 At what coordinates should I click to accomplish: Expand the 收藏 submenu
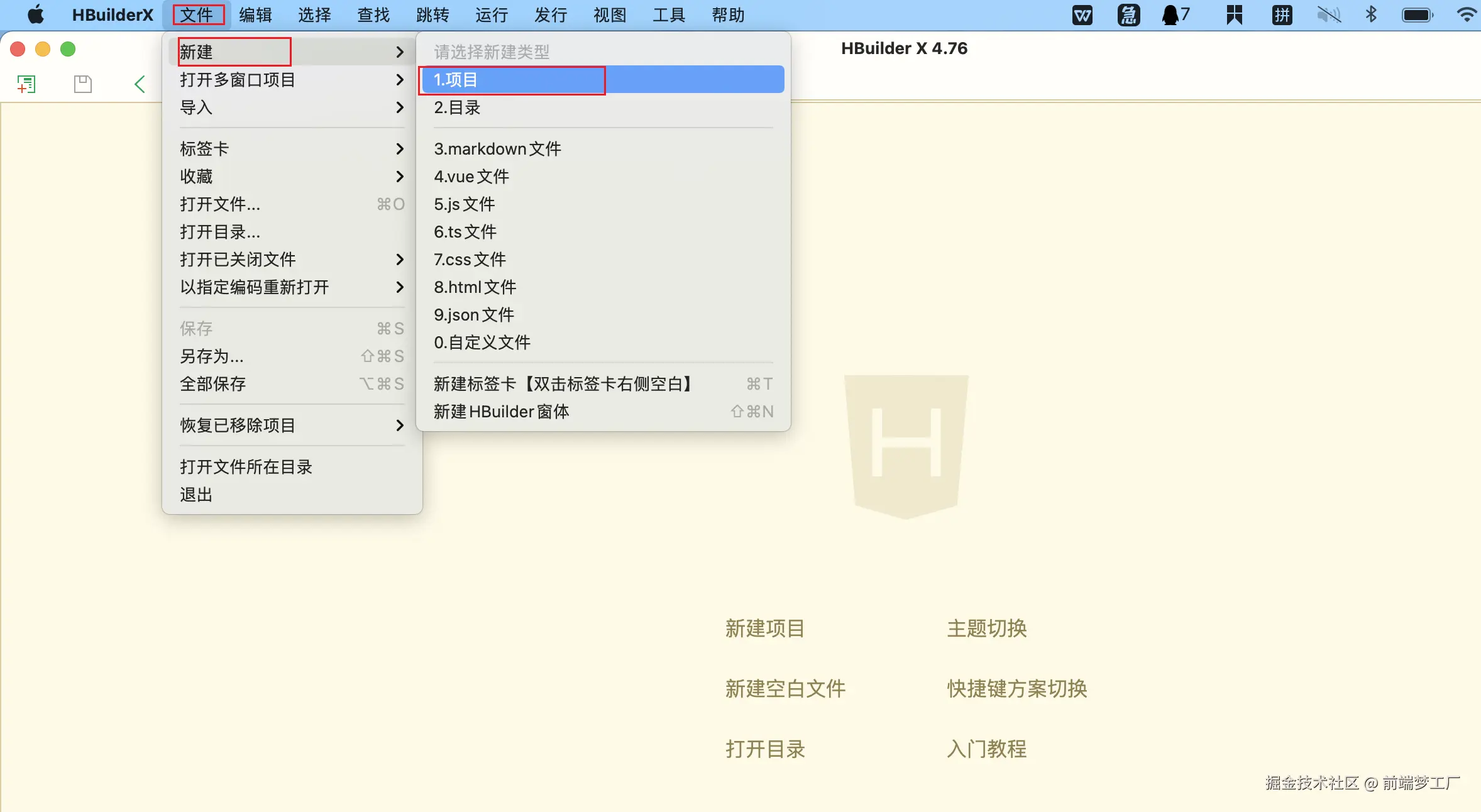[x=292, y=176]
